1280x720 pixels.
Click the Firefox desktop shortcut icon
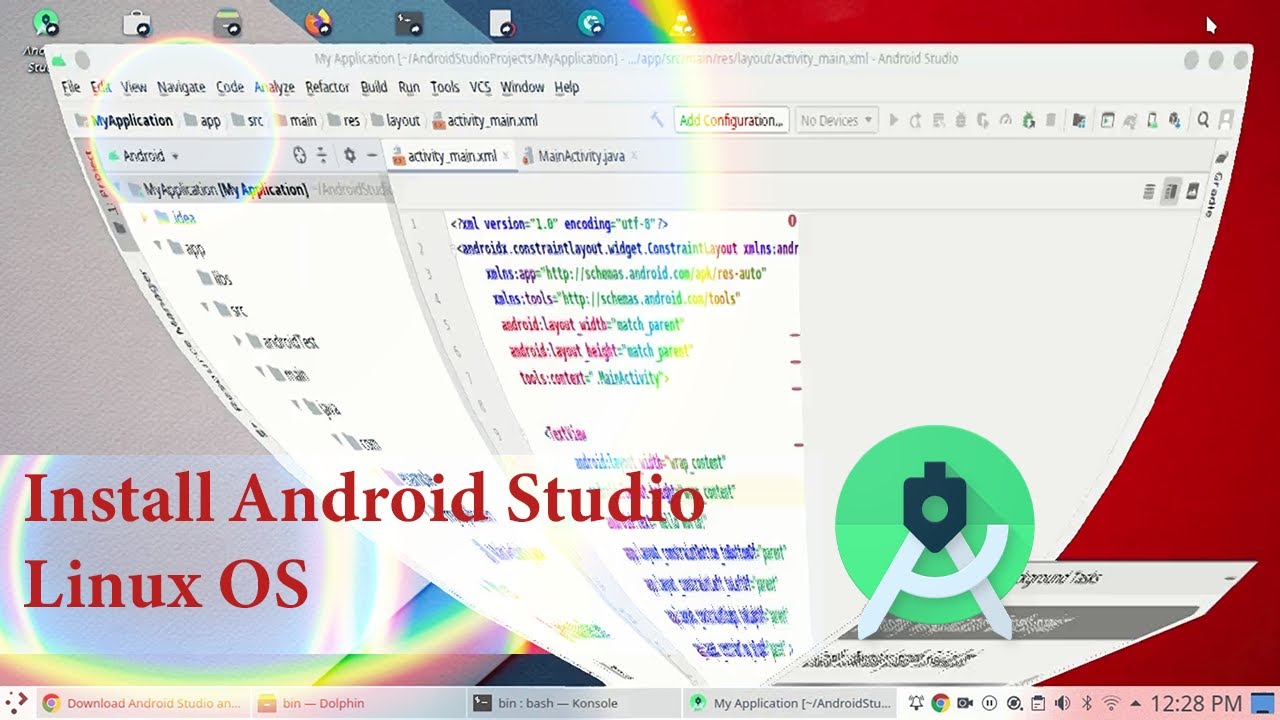click(x=318, y=22)
